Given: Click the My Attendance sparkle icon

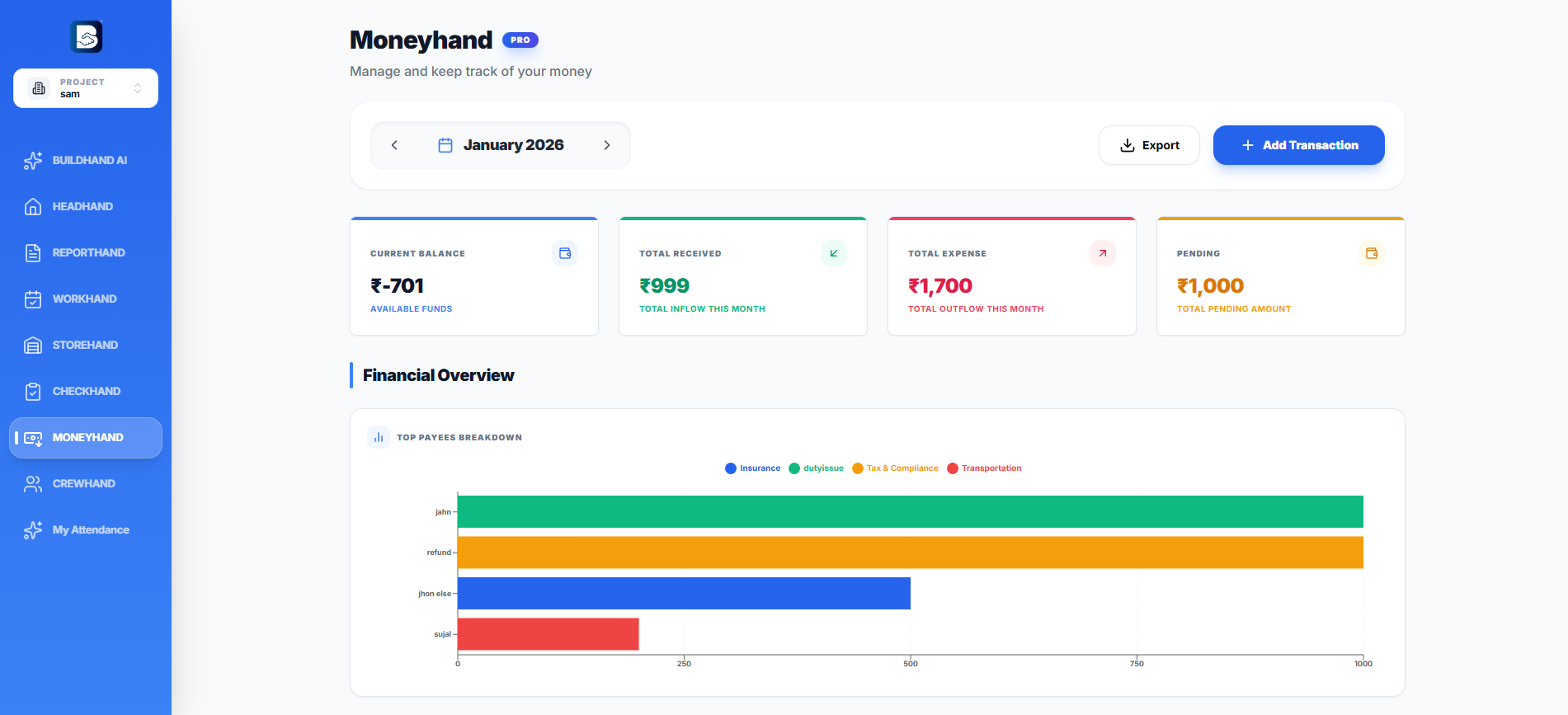Looking at the screenshot, I should pos(33,530).
